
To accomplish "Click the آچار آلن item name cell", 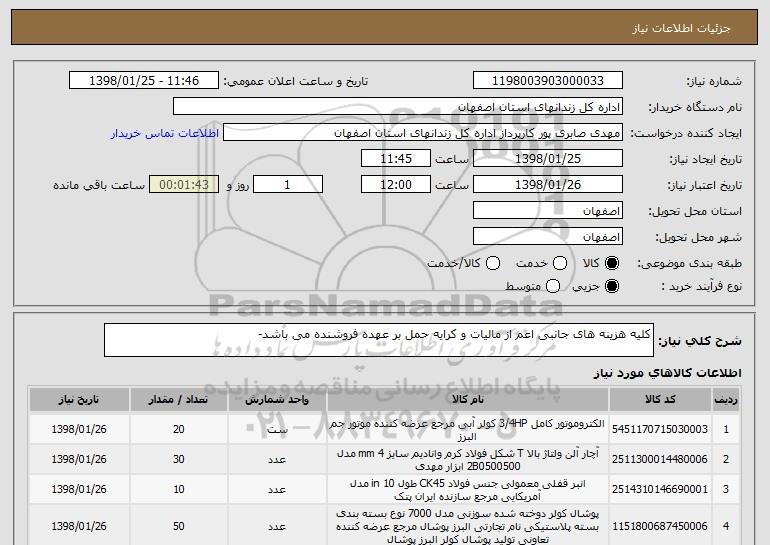I will [x=468, y=460].
